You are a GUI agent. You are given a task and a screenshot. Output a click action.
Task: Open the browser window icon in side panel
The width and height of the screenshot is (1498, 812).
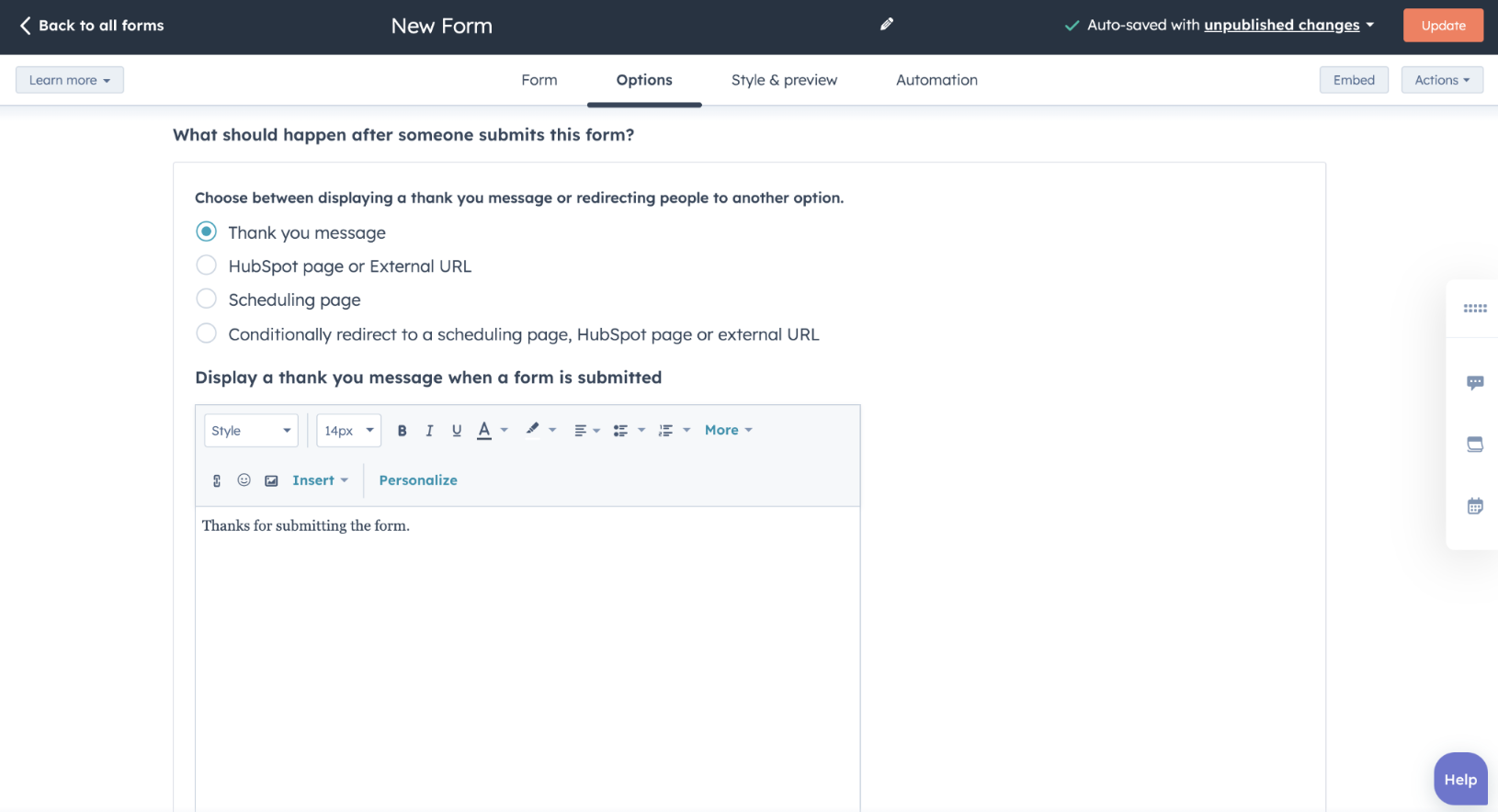1475,445
